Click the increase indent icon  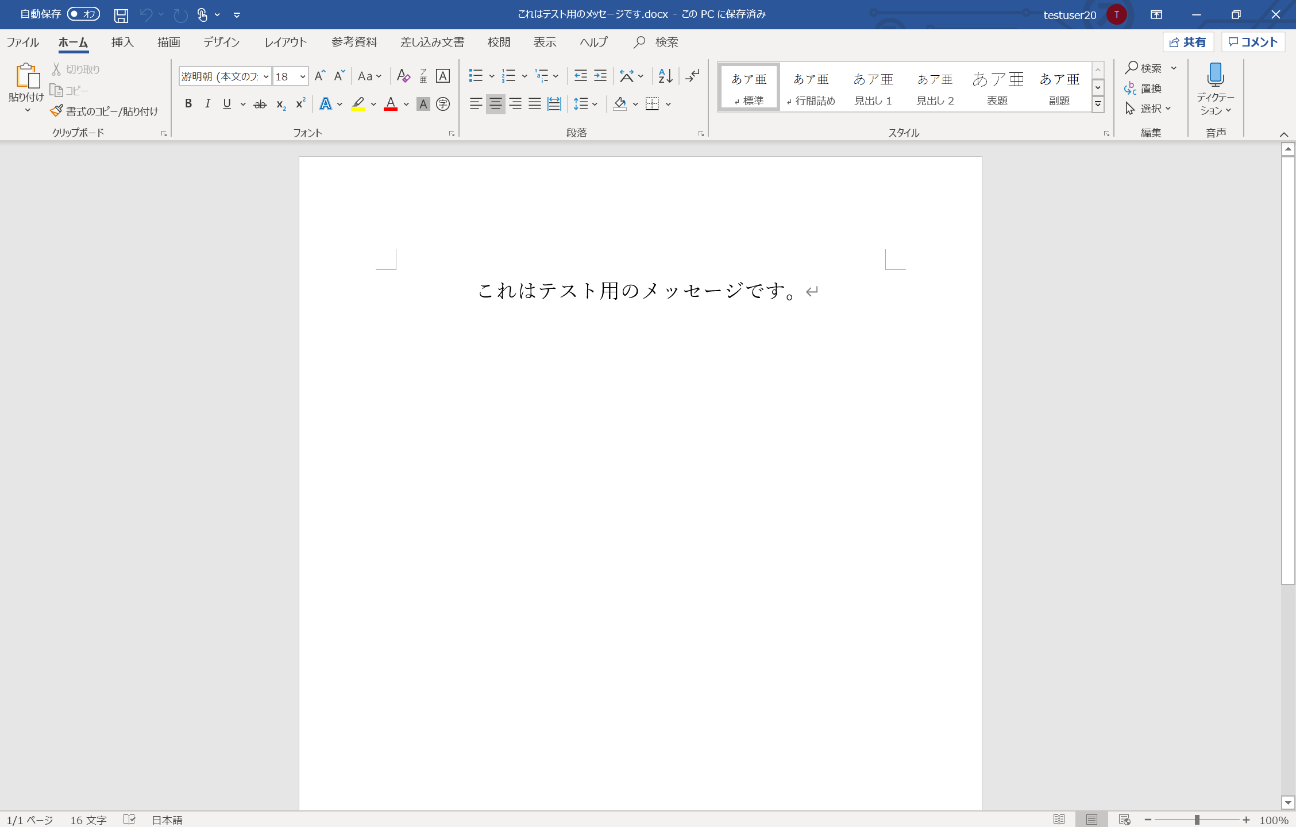click(600, 76)
